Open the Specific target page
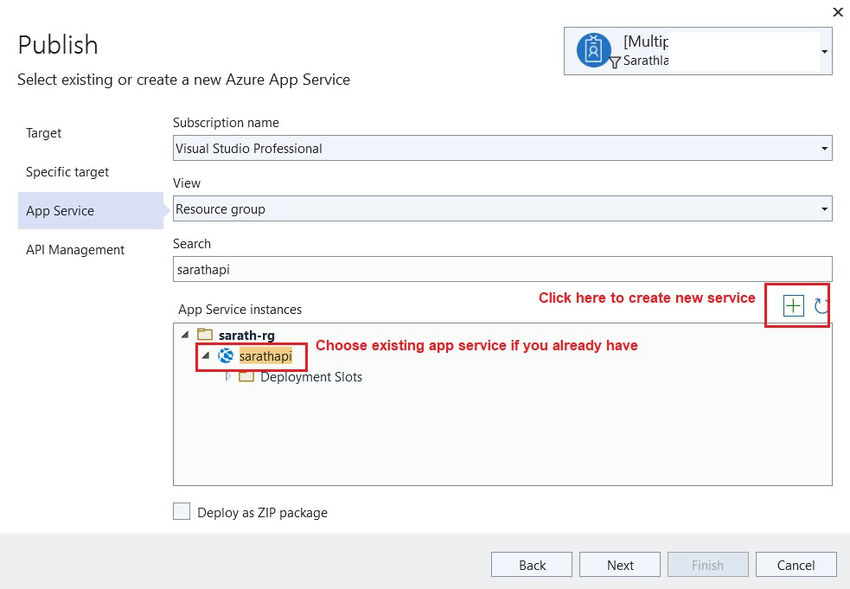Screen dimensions: 850x589 point(66,171)
